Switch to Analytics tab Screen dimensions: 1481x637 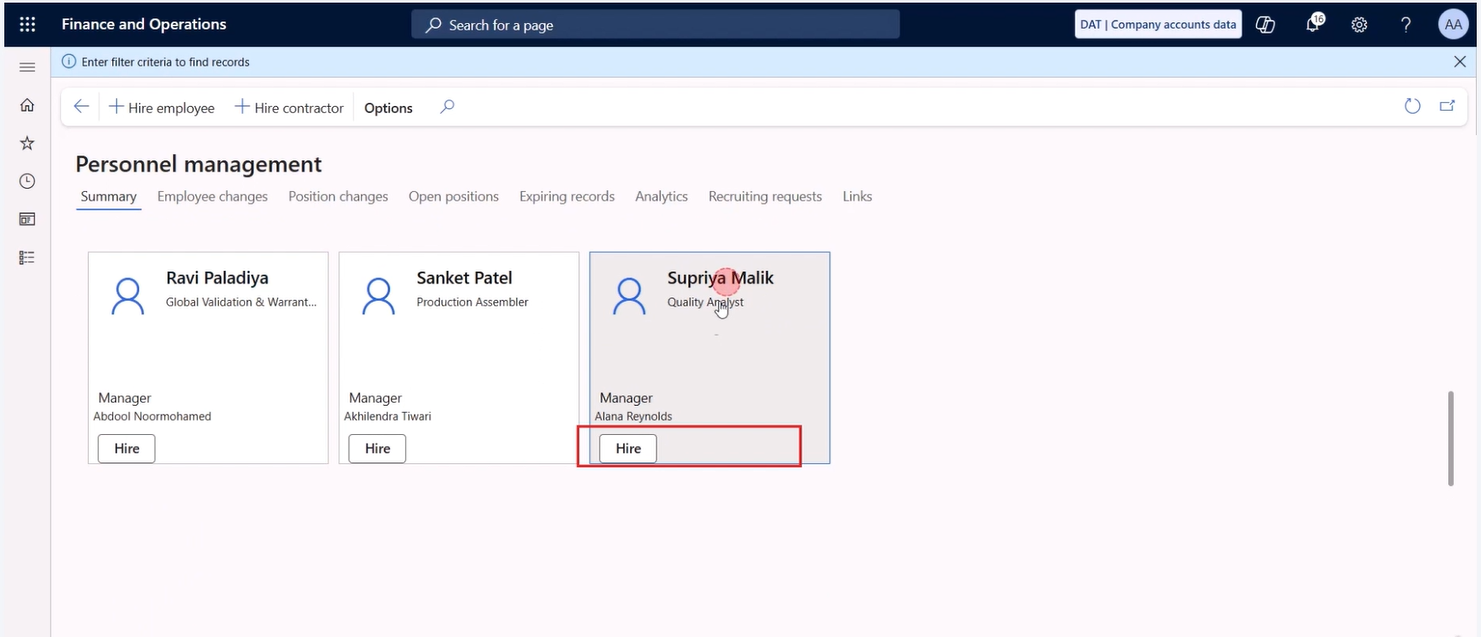coord(661,197)
